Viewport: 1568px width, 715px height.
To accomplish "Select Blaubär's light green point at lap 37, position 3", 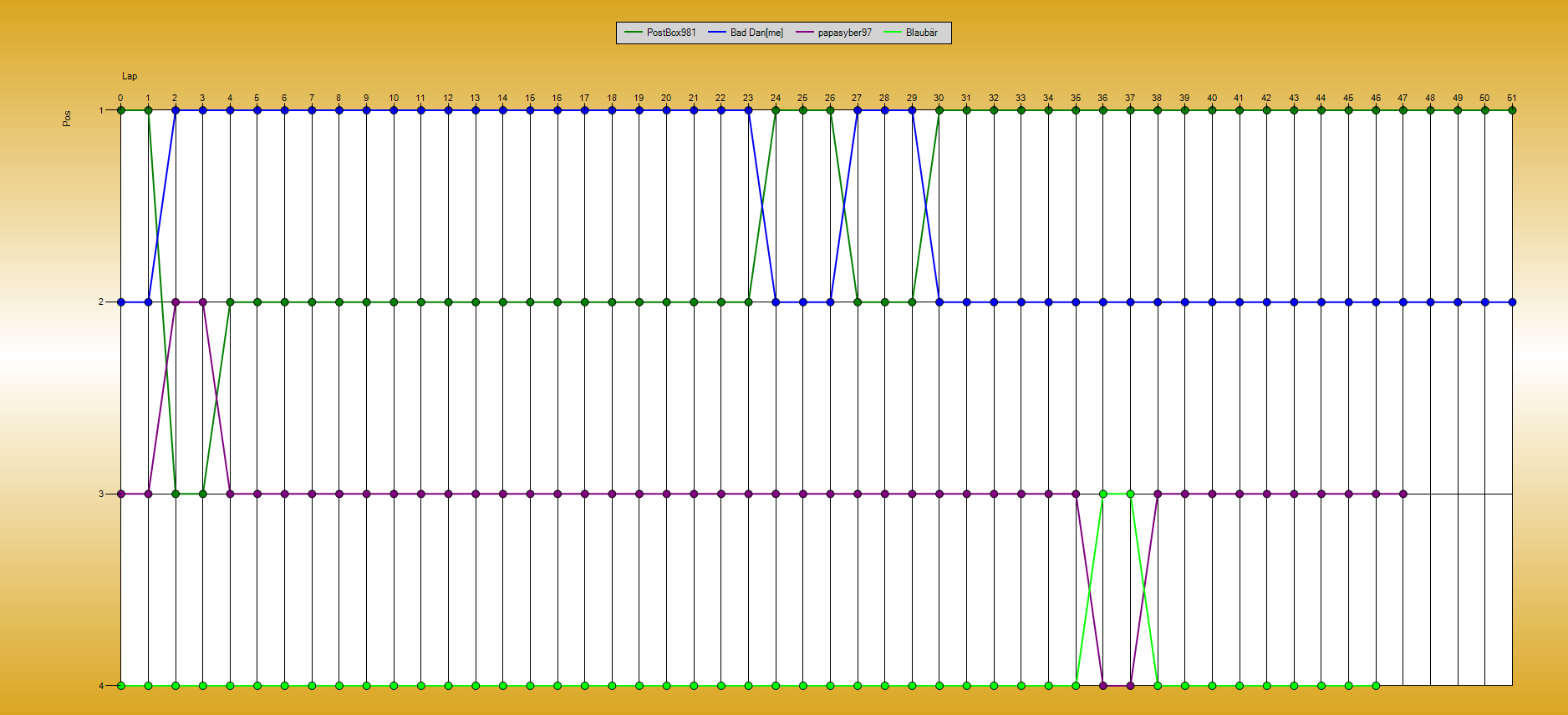I will tap(1130, 494).
